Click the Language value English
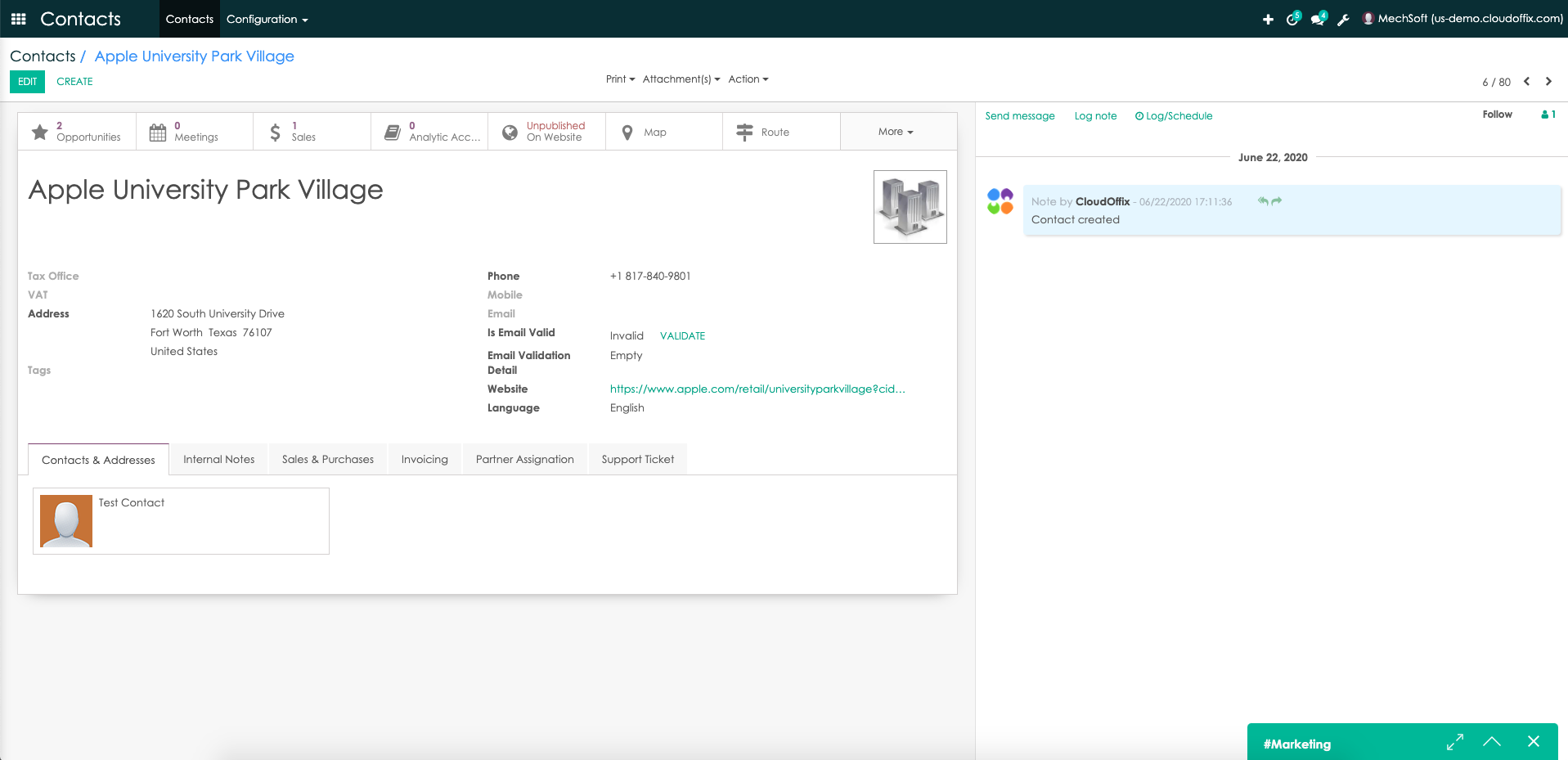This screenshot has height=760, width=1568. pos(627,408)
